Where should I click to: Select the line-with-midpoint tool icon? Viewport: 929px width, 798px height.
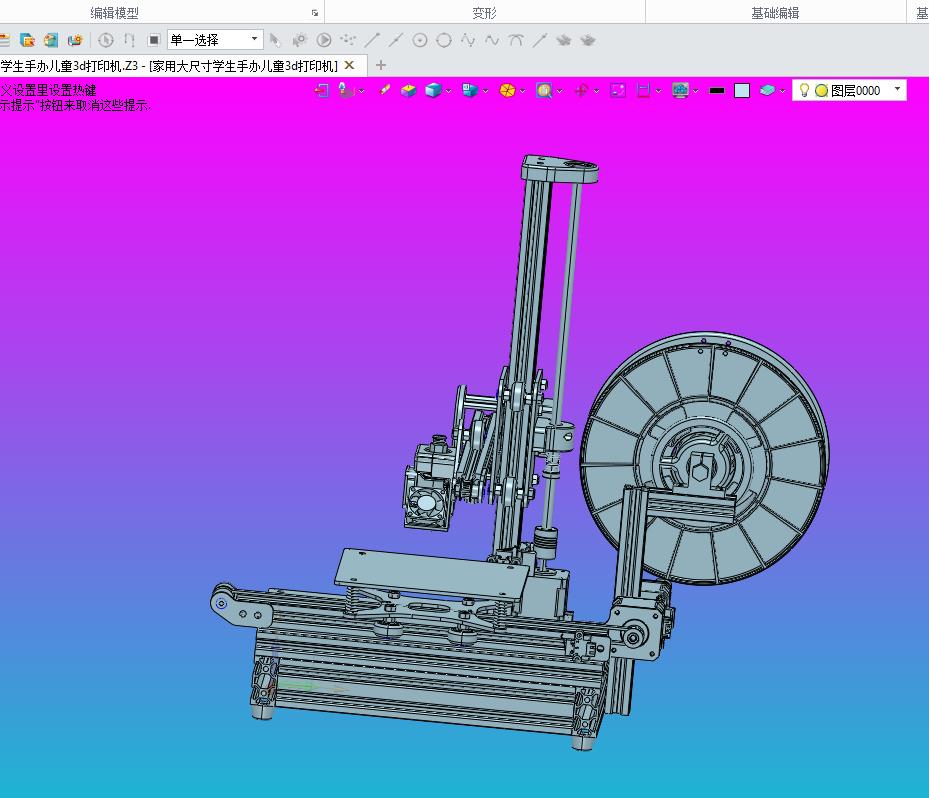(396, 40)
